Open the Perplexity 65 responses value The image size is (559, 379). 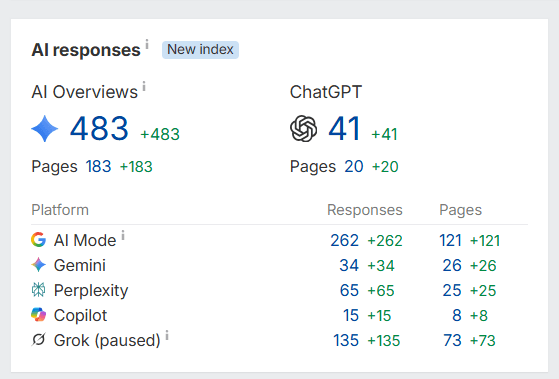pos(349,290)
